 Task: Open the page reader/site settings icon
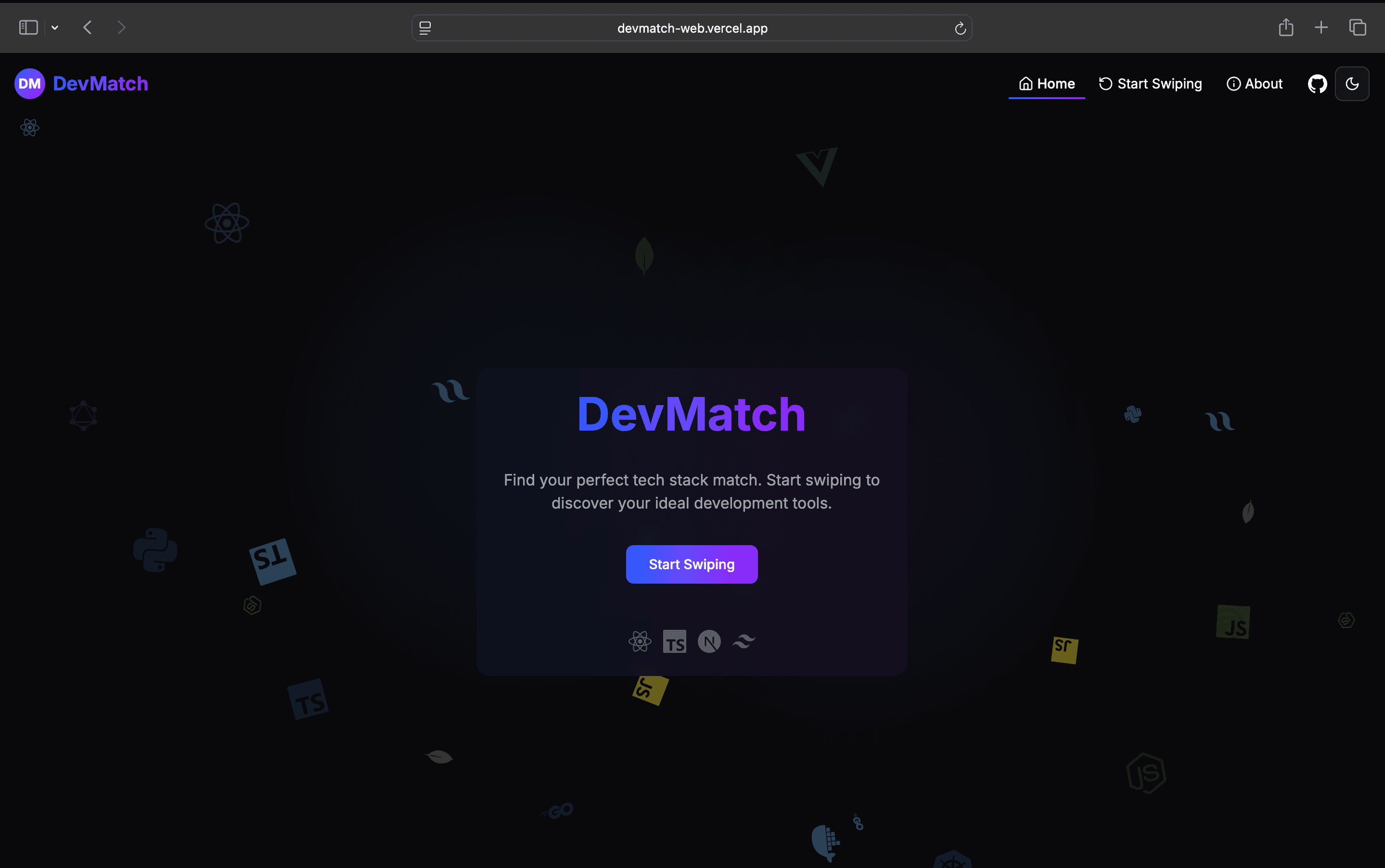pyautogui.click(x=425, y=28)
